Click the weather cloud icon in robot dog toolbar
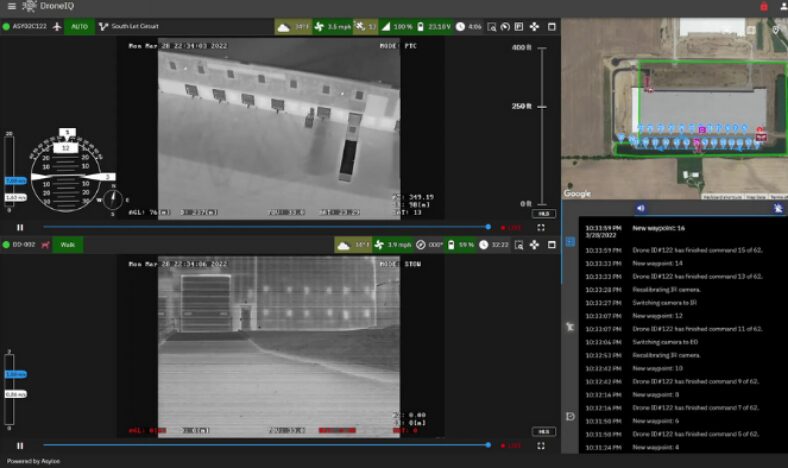788x468 pixels. [x=343, y=245]
